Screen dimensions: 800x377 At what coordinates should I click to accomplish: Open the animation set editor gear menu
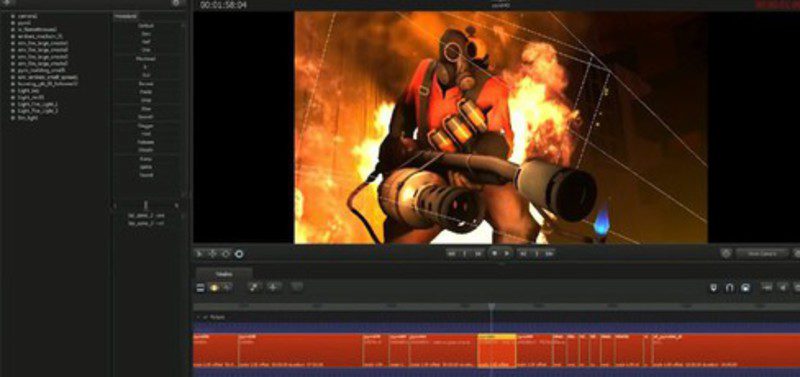[176, 3]
